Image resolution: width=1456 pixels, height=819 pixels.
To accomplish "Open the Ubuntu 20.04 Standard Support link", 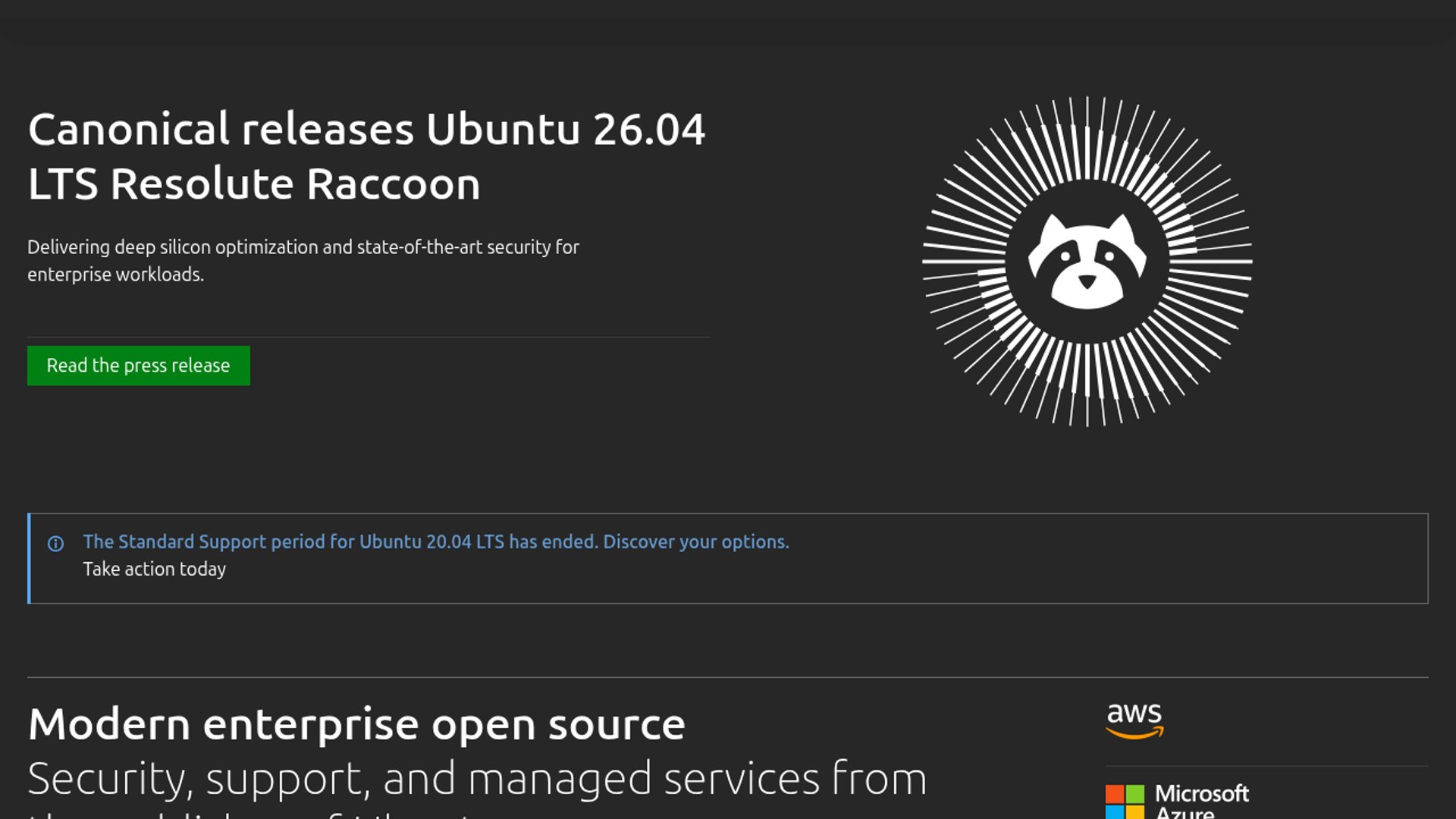I will pos(340,541).
